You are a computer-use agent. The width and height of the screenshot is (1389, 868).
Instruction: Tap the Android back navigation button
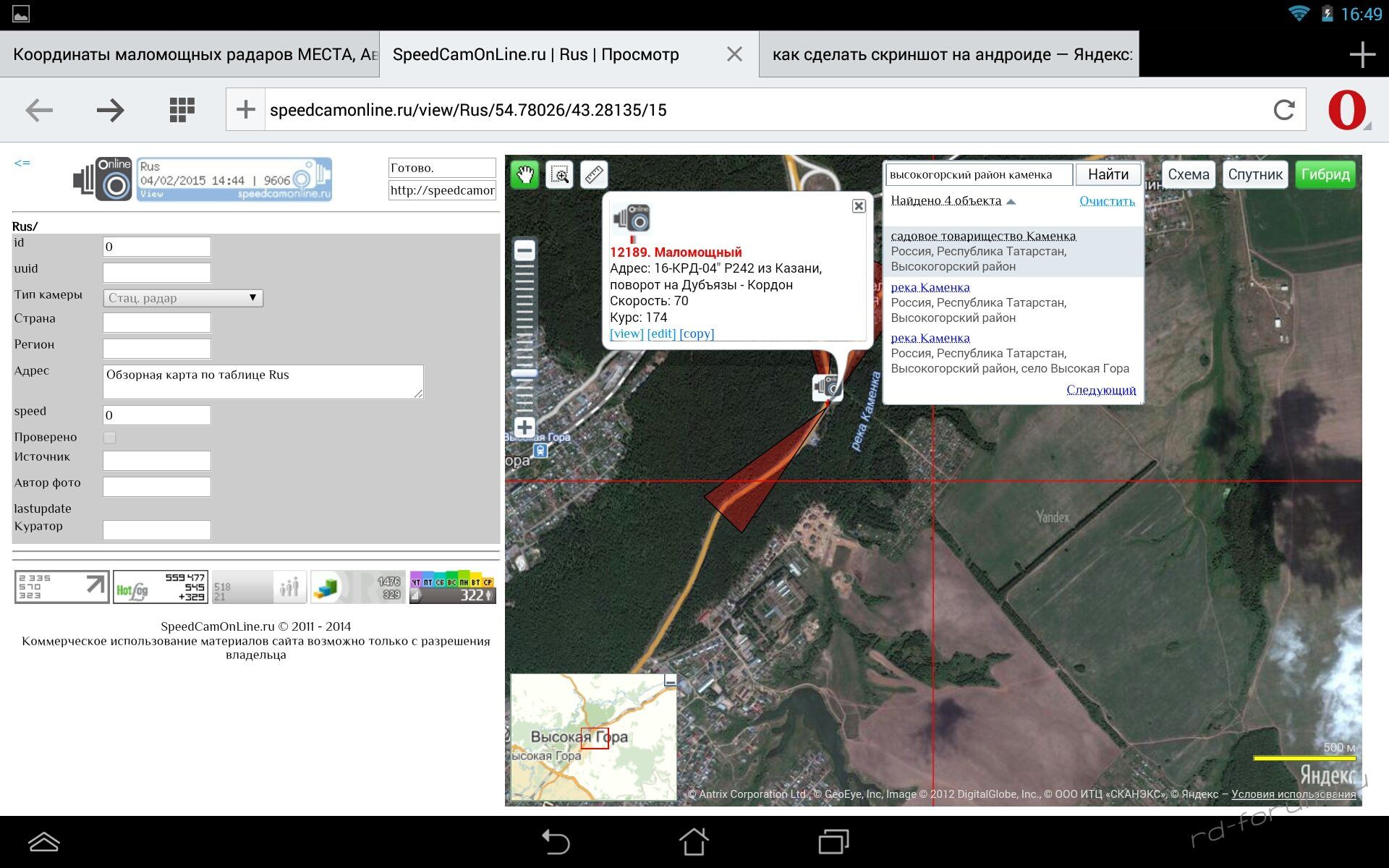[x=556, y=841]
